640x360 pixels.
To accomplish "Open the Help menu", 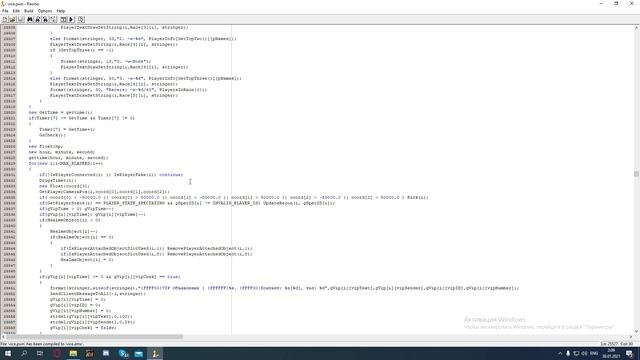I will pos(61,11).
